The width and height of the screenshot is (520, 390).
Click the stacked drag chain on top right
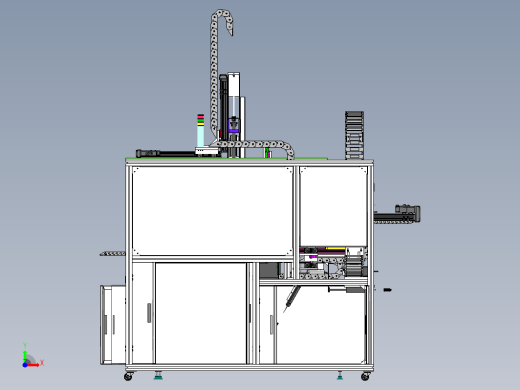click(x=354, y=135)
